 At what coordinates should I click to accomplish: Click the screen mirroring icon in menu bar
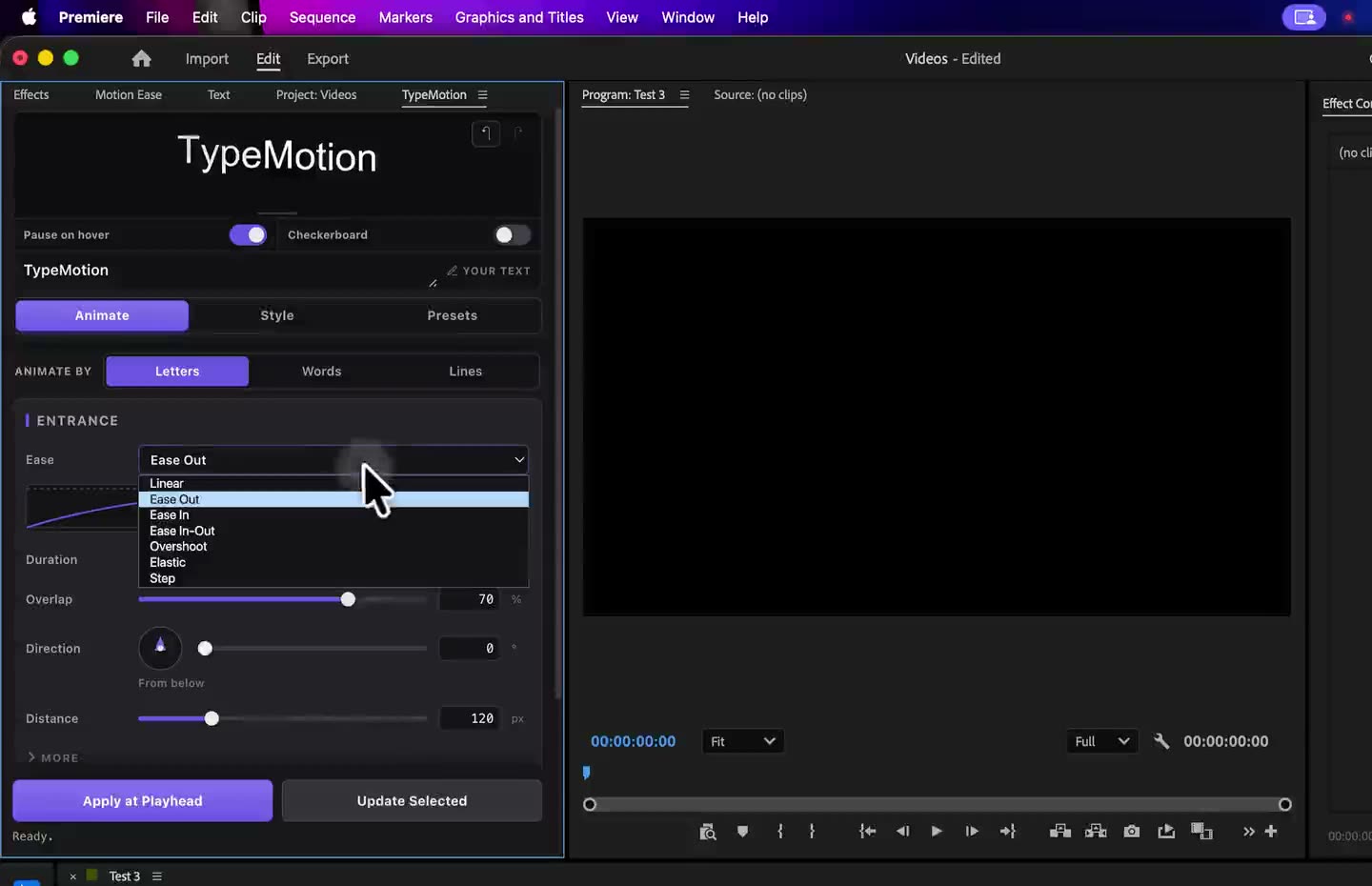coord(1304,17)
